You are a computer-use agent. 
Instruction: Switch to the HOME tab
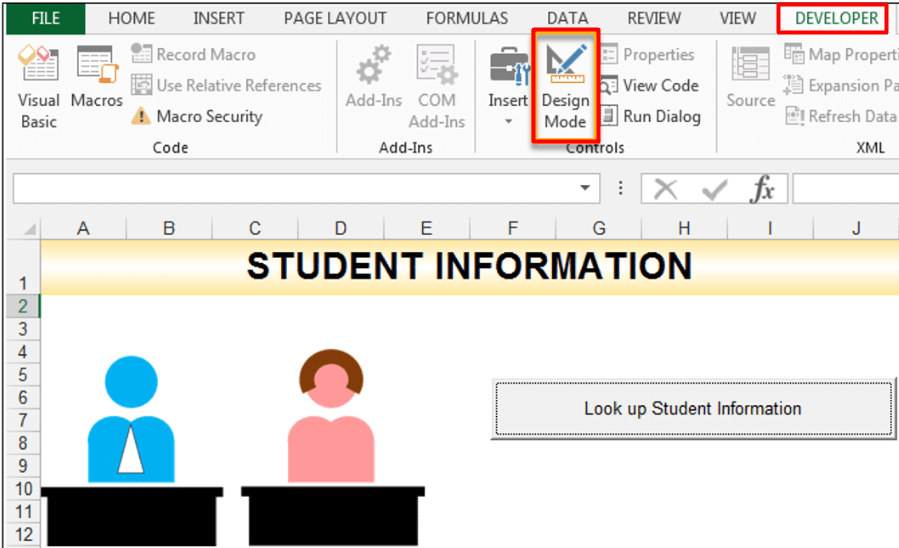131,18
